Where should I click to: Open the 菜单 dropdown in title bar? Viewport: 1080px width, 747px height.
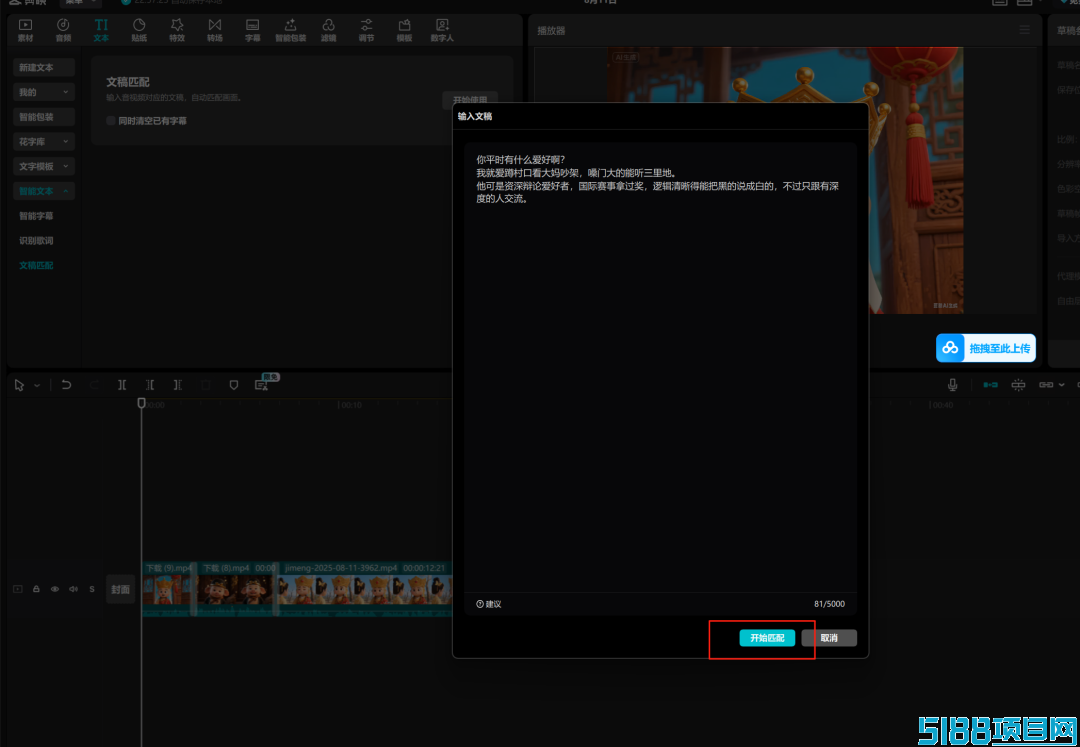point(80,2)
